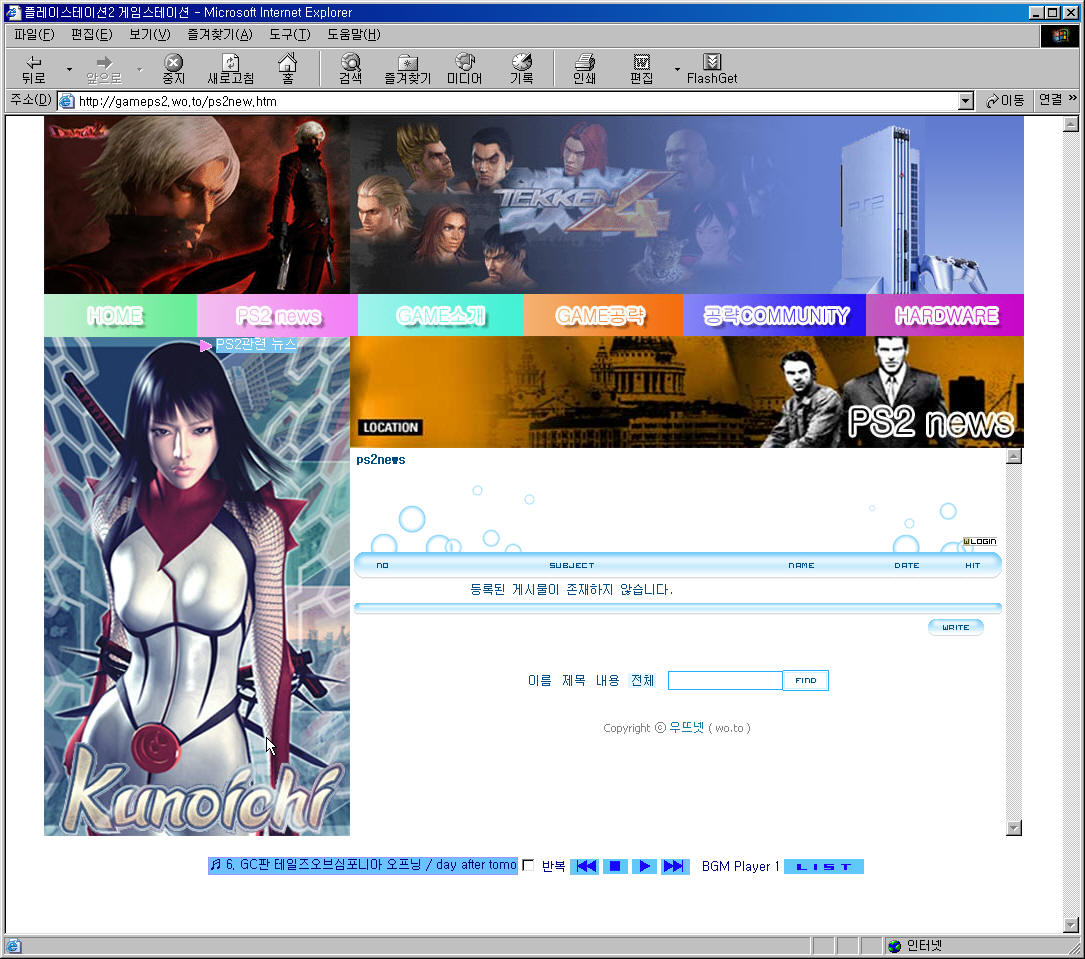Select the 전체 search option
The height and width of the screenshot is (959, 1085).
click(642, 680)
